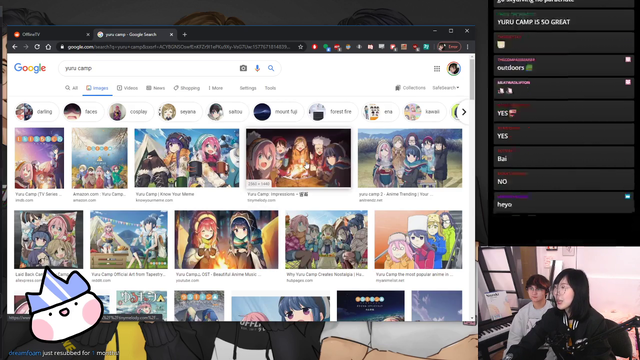Click the dreamfoam resub notification text
Viewport: 640px width, 360px height.
click(x=64, y=353)
